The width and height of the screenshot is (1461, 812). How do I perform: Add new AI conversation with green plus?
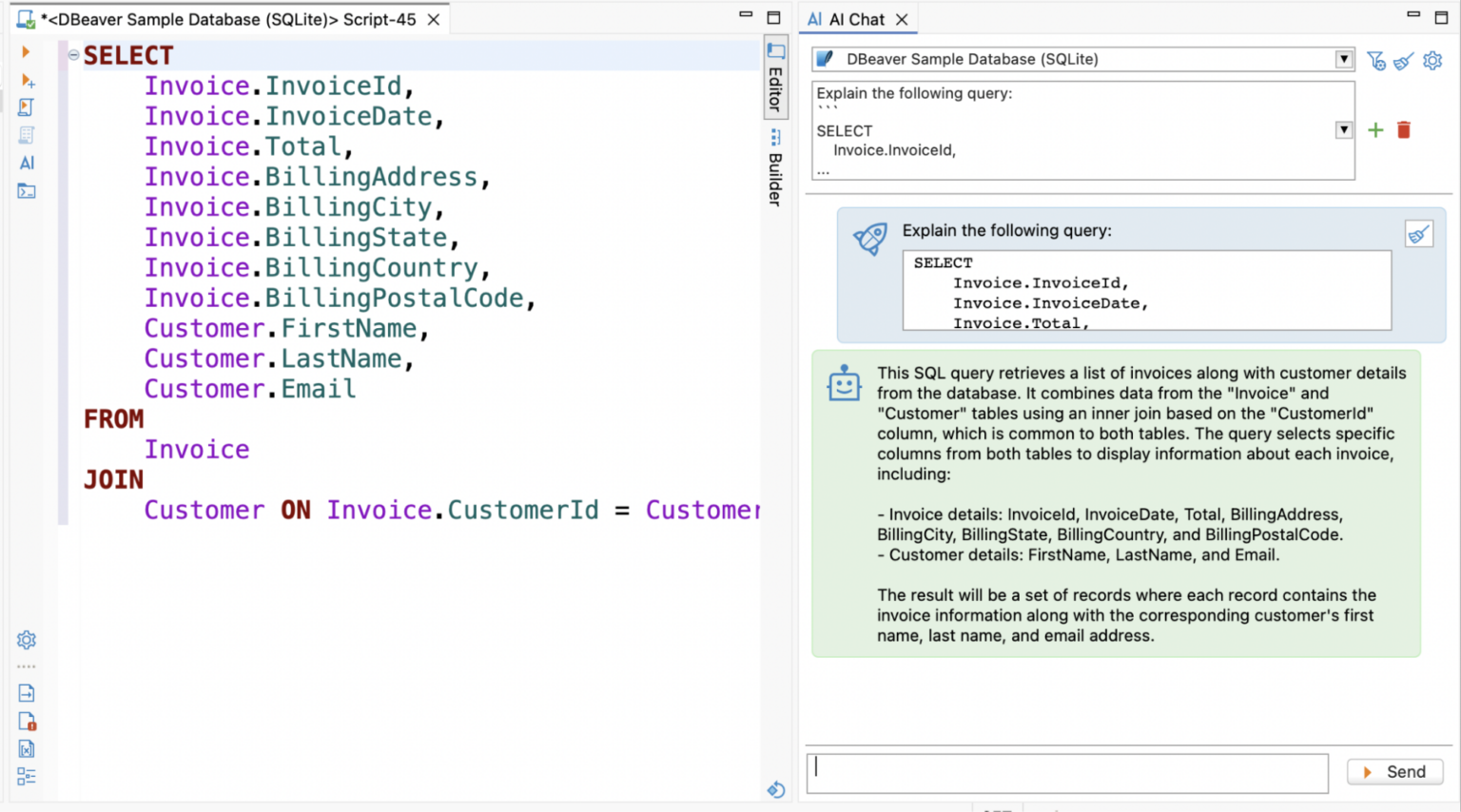click(1375, 130)
